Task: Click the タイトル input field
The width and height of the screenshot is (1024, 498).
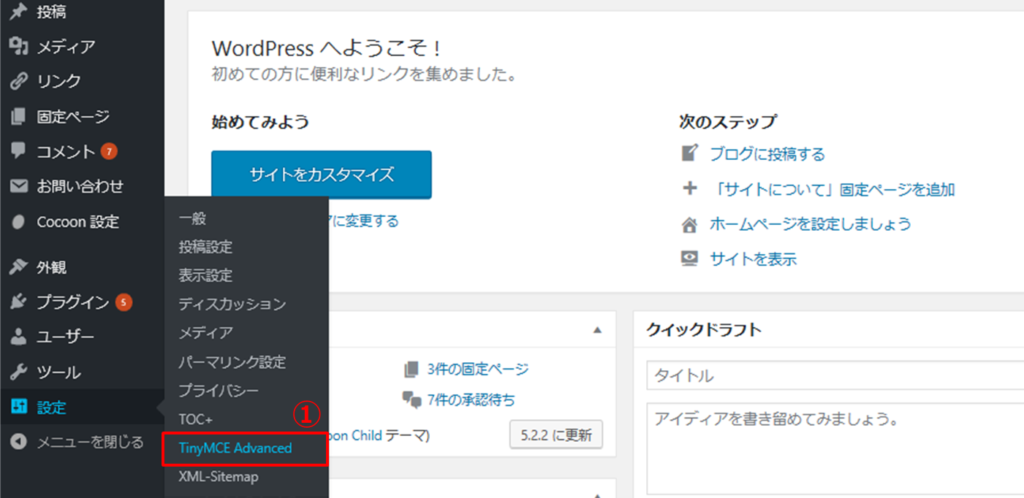Action: (x=830, y=375)
